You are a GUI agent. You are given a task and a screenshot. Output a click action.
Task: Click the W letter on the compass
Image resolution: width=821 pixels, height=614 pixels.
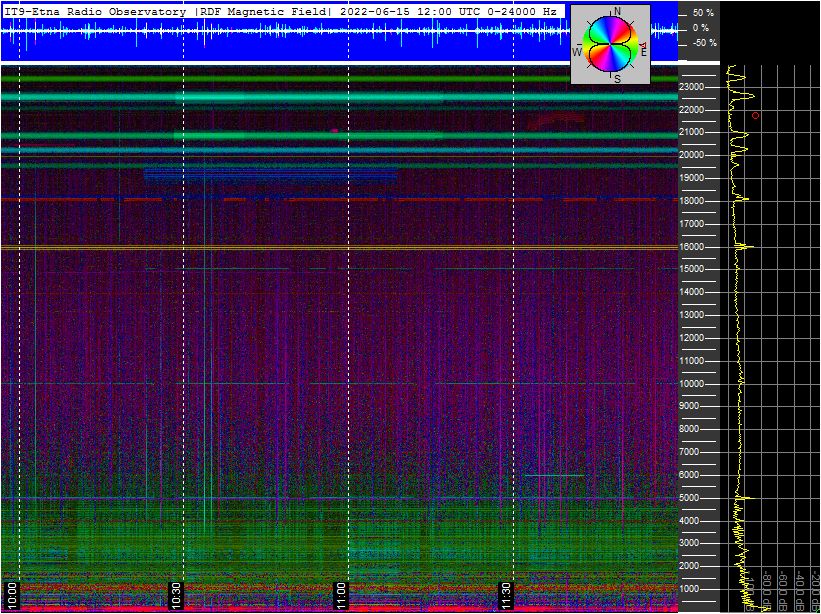pyautogui.click(x=577, y=51)
